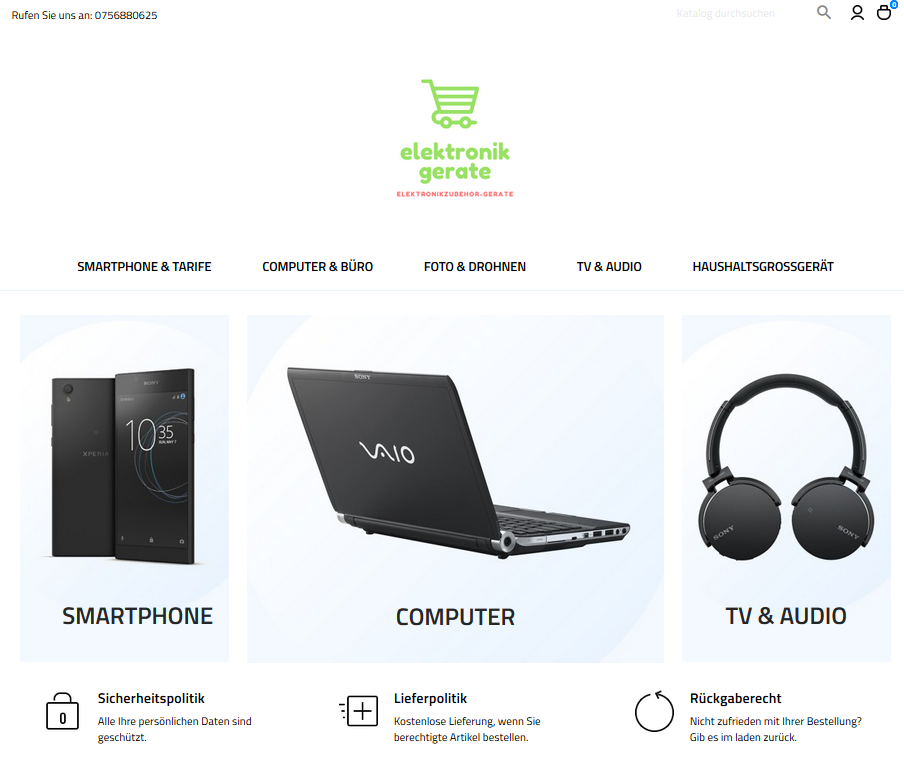Click the elektronik gerate cart logo
The width and height of the screenshot is (904, 772).
click(455, 138)
